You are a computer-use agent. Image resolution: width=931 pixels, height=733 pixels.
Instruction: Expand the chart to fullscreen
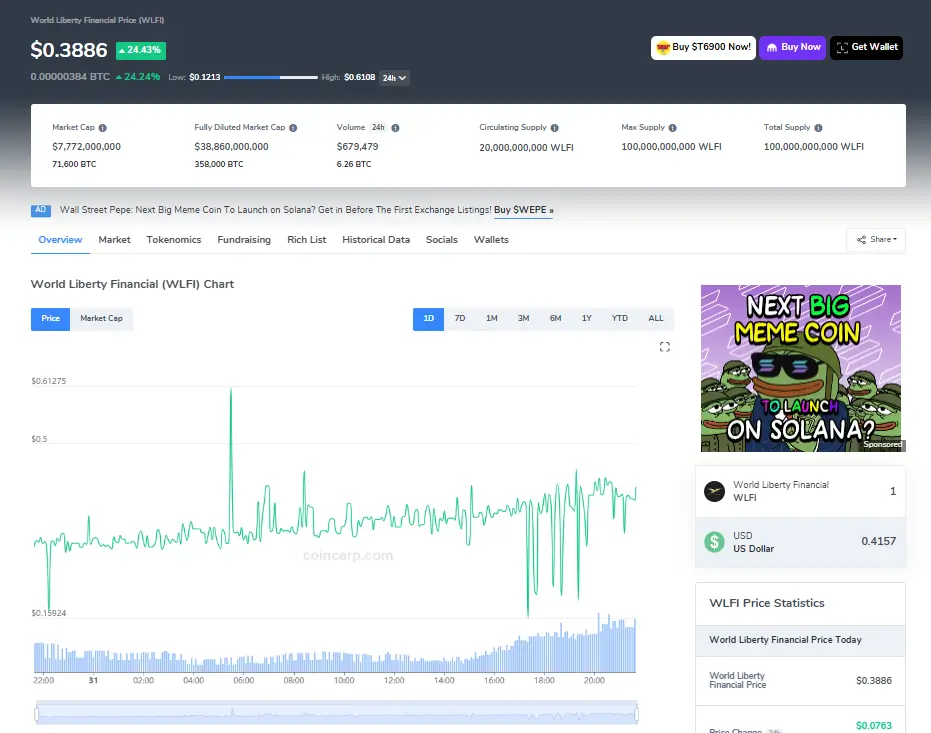664,347
